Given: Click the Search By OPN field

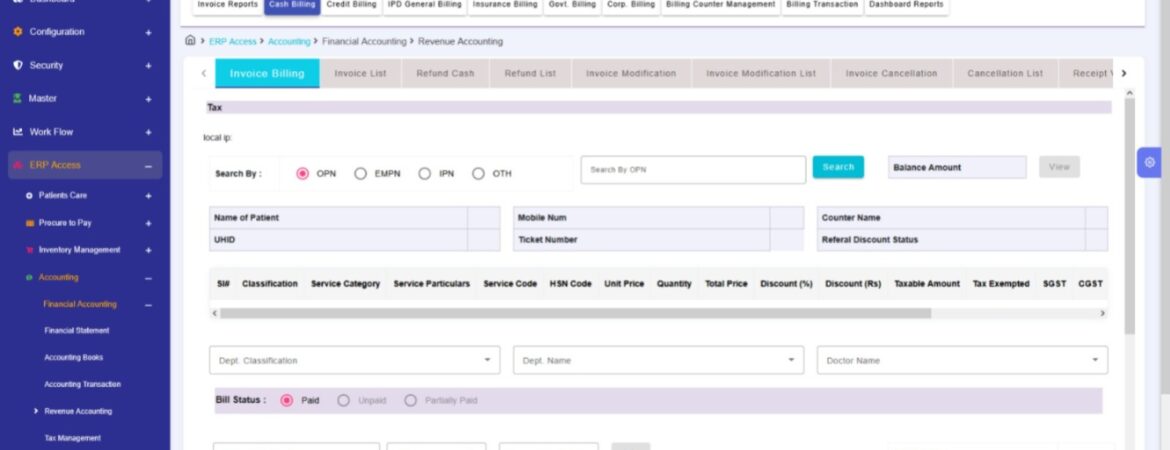Looking at the screenshot, I should [x=693, y=170].
